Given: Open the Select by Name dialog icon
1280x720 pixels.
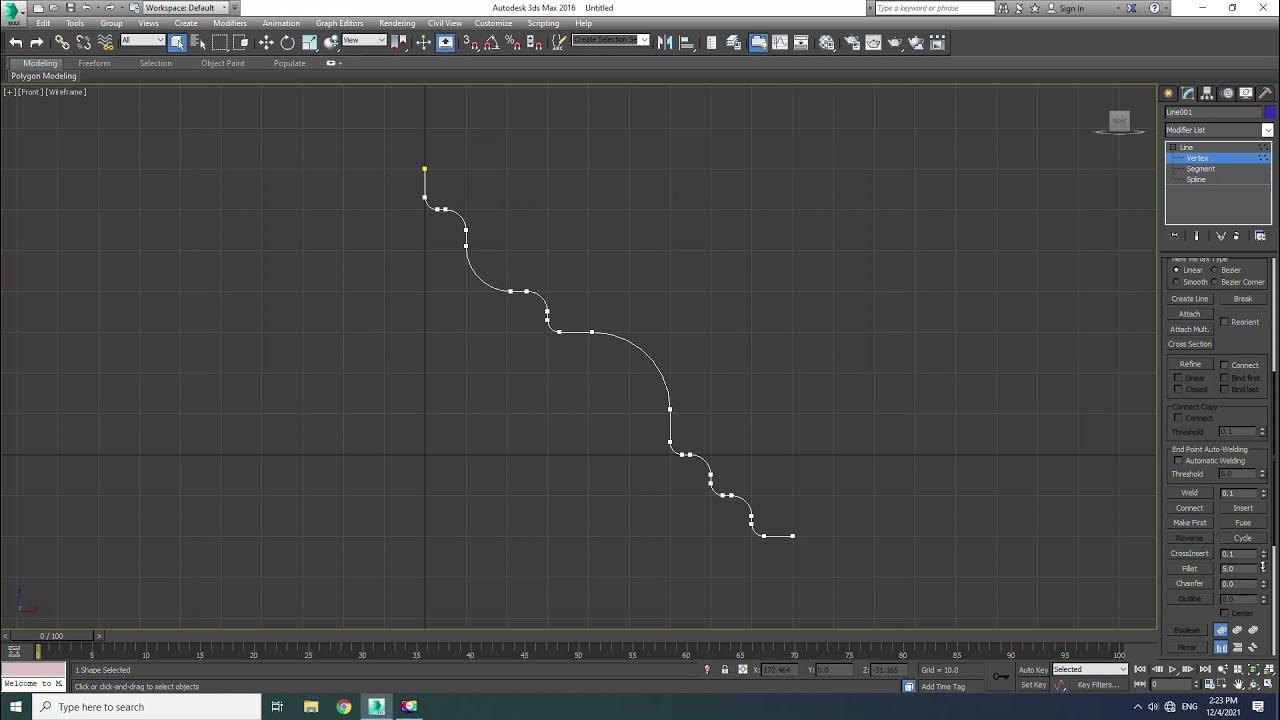Looking at the screenshot, I should pyautogui.click(x=198, y=42).
